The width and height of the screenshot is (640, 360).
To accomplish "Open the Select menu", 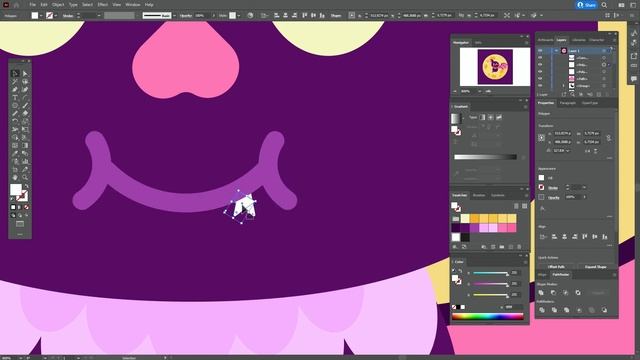I will tap(87, 4).
